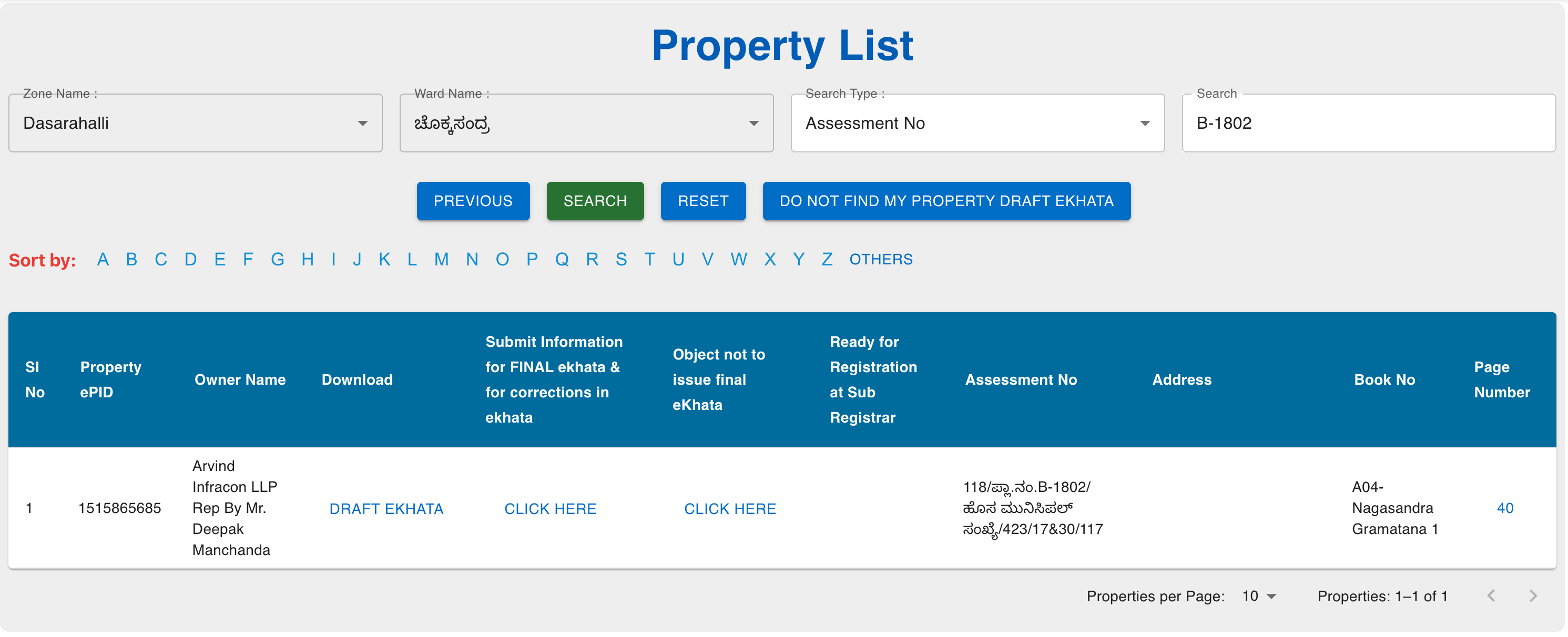Open the Zone Name dropdown
Image resolution: width=1568 pixels, height=637 pixels.
pos(195,123)
